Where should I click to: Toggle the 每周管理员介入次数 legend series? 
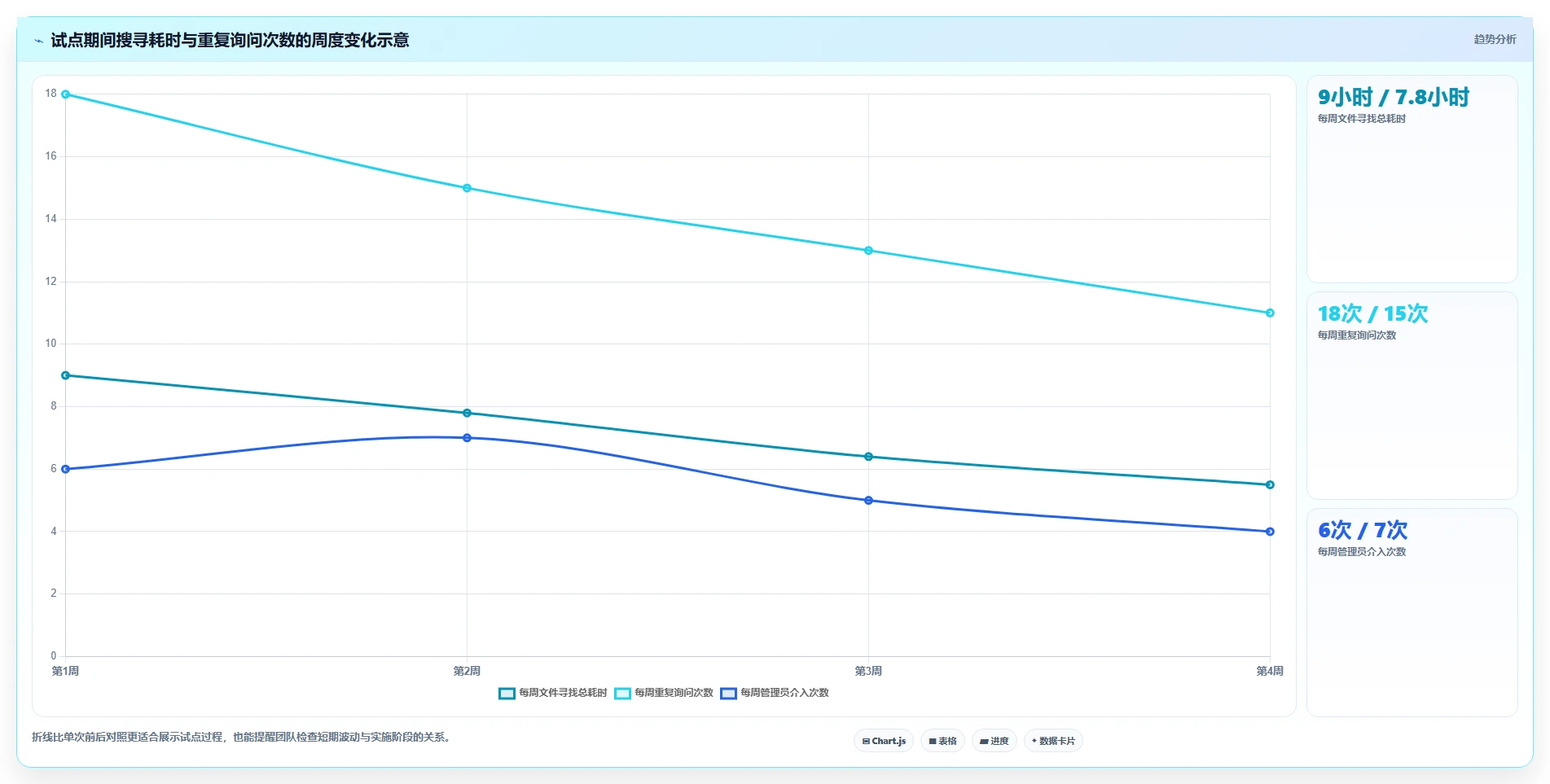click(x=775, y=693)
